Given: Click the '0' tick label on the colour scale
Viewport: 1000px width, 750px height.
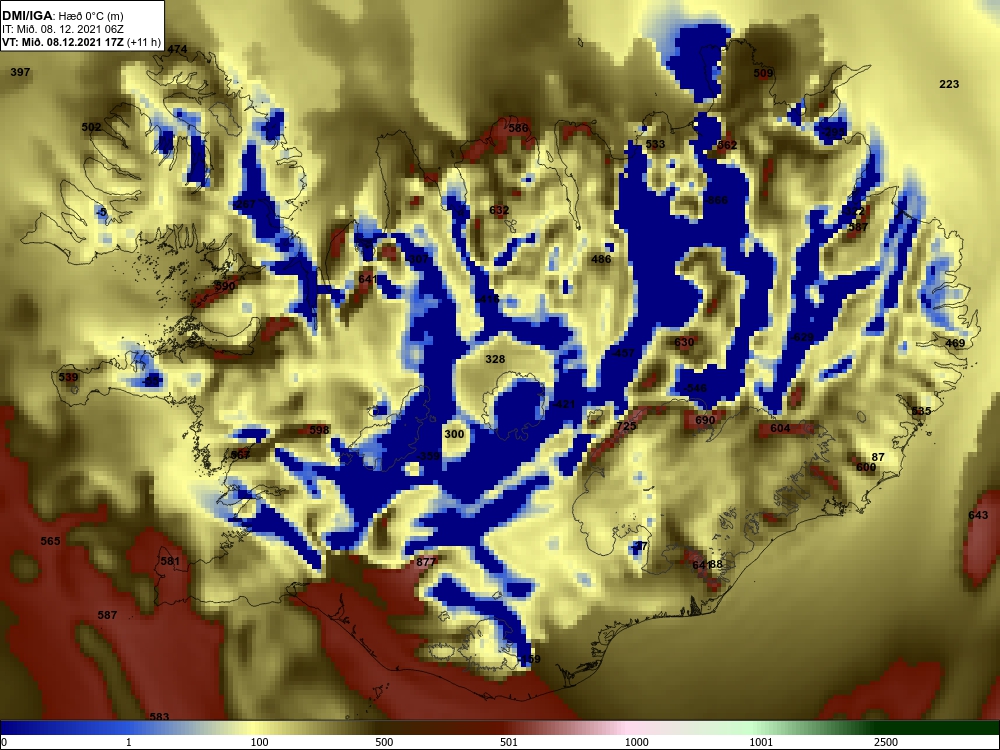Looking at the screenshot, I should coord(4,742).
